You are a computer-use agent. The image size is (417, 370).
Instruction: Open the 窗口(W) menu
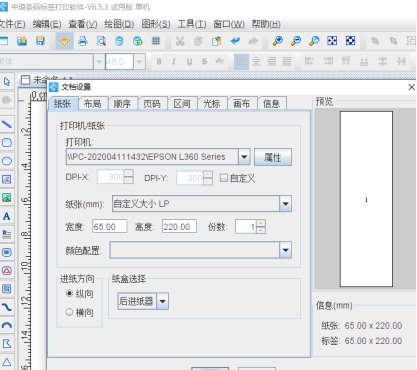click(229, 24)
